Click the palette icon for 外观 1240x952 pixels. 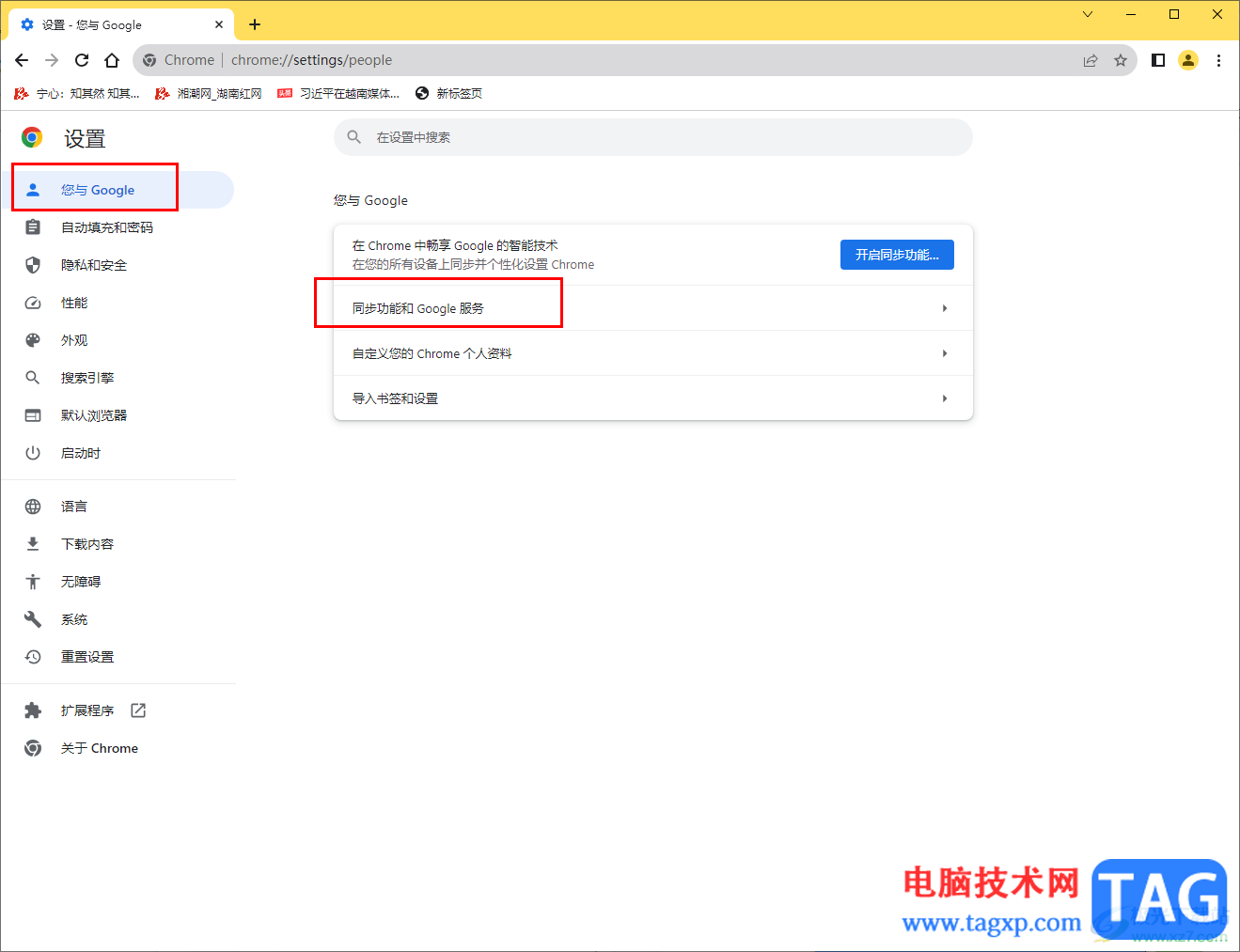33,340
